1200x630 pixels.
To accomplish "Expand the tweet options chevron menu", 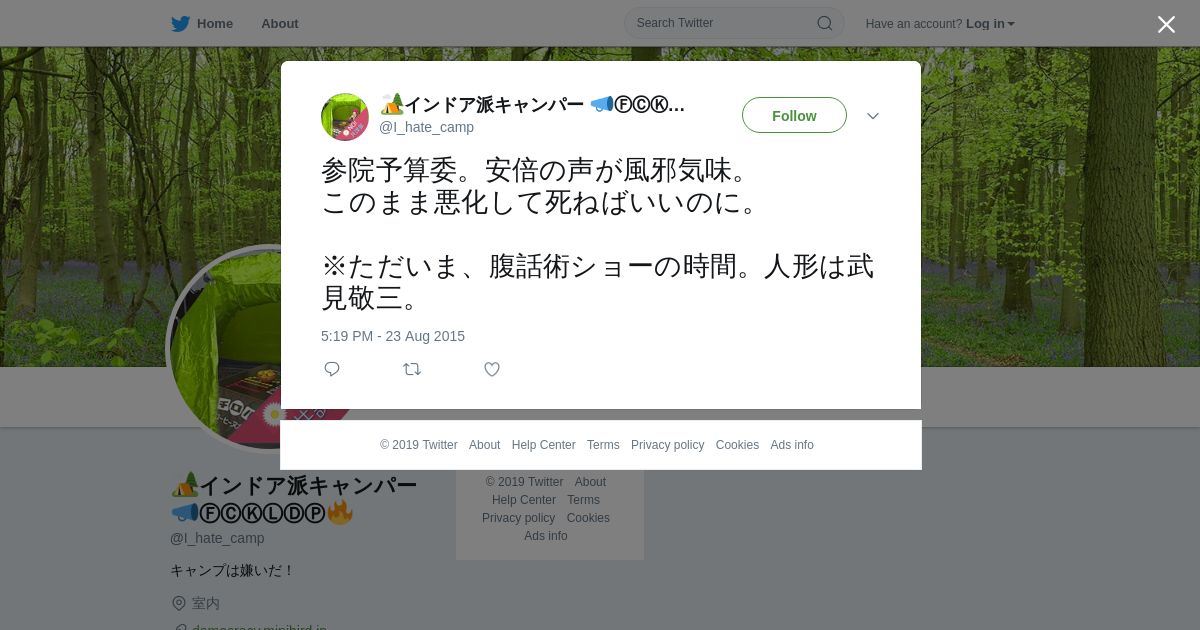I will (873, 116).
